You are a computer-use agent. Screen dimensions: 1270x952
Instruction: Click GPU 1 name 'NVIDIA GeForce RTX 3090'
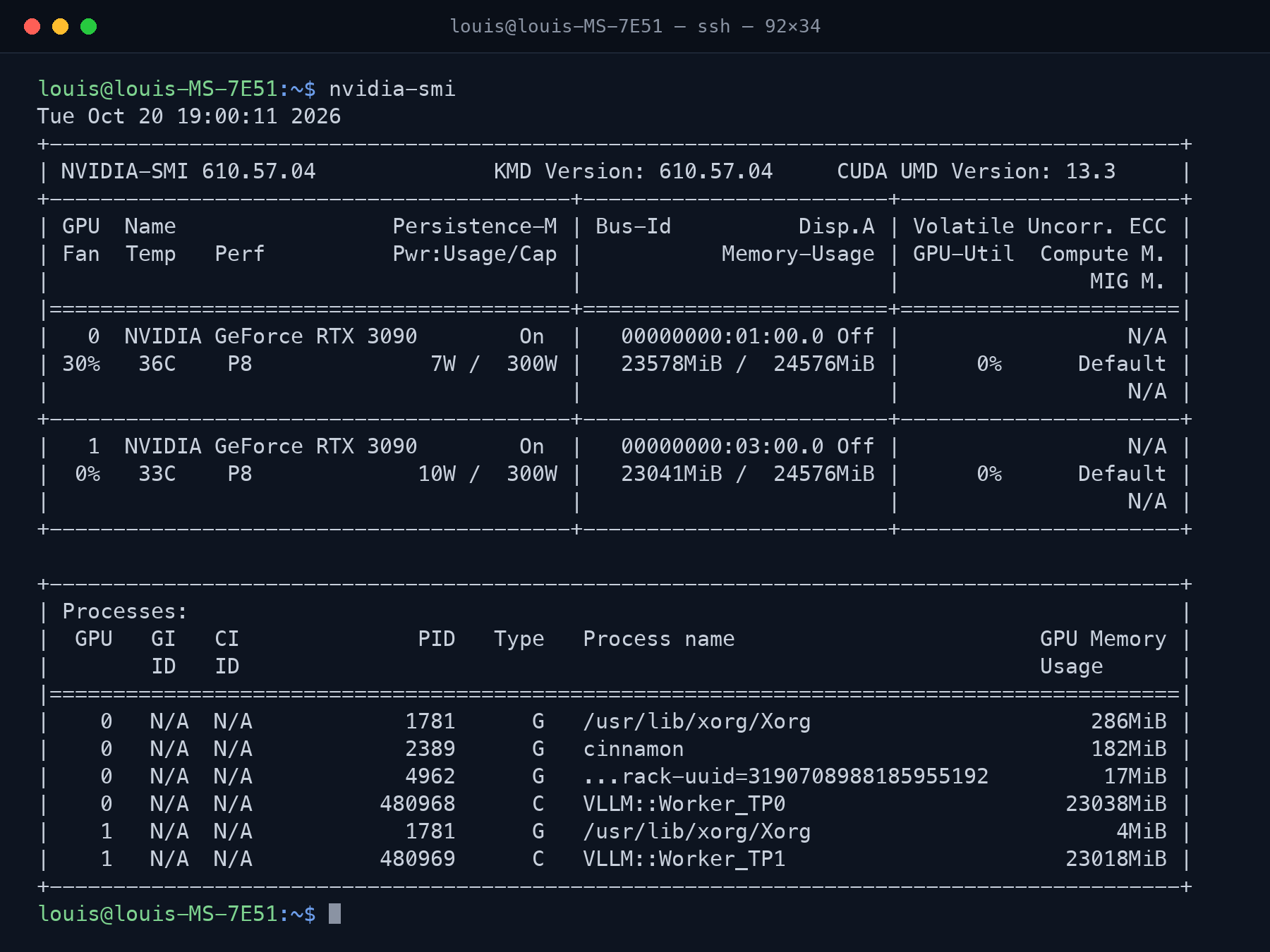pos(271,446)
